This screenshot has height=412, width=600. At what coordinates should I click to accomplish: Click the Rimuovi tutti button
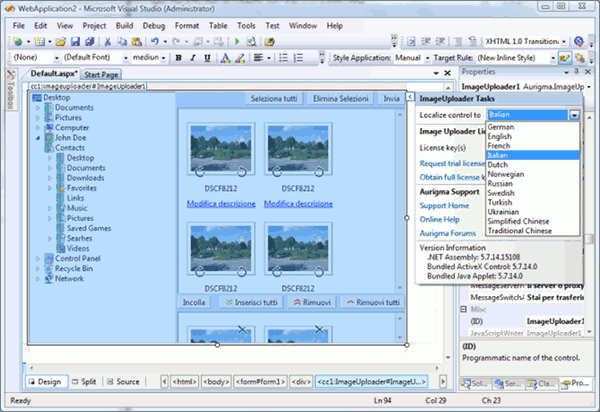pos(373,303)
